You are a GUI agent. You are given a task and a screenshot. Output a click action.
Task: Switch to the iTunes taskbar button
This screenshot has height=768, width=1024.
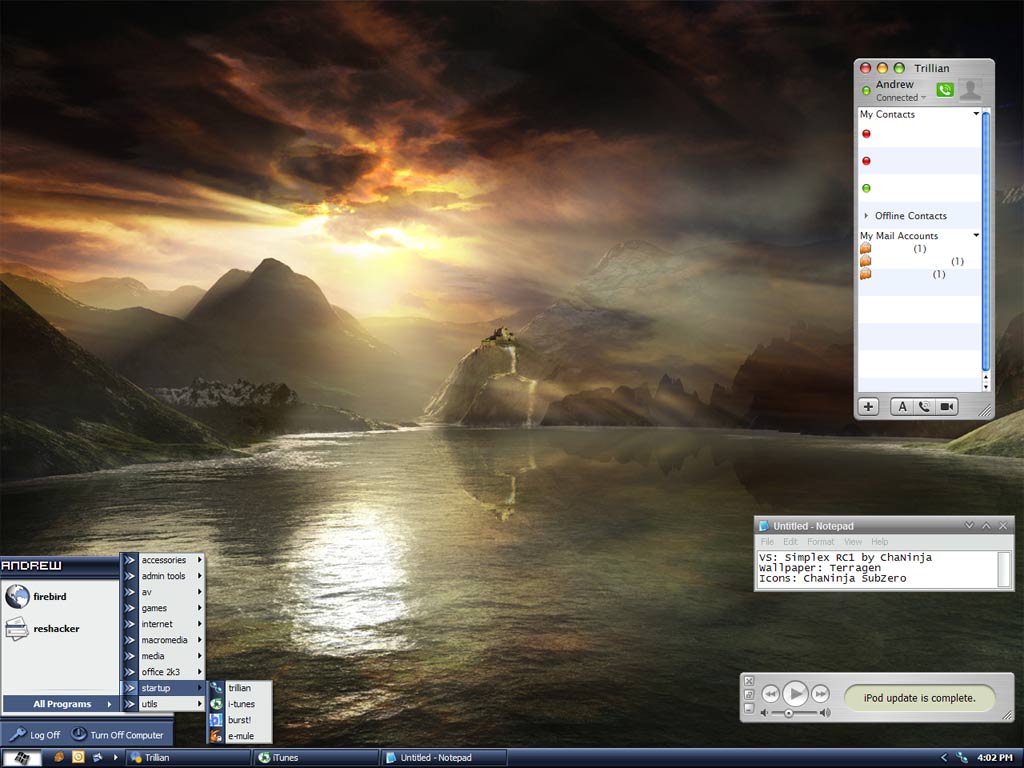[315, 758]
